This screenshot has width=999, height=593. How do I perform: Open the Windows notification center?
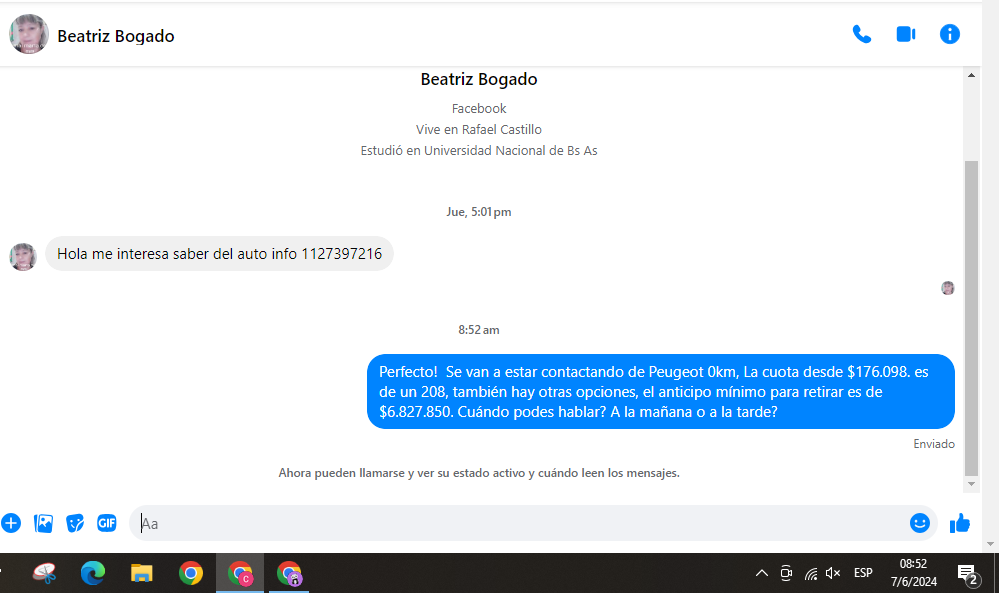tap(967, 574)
